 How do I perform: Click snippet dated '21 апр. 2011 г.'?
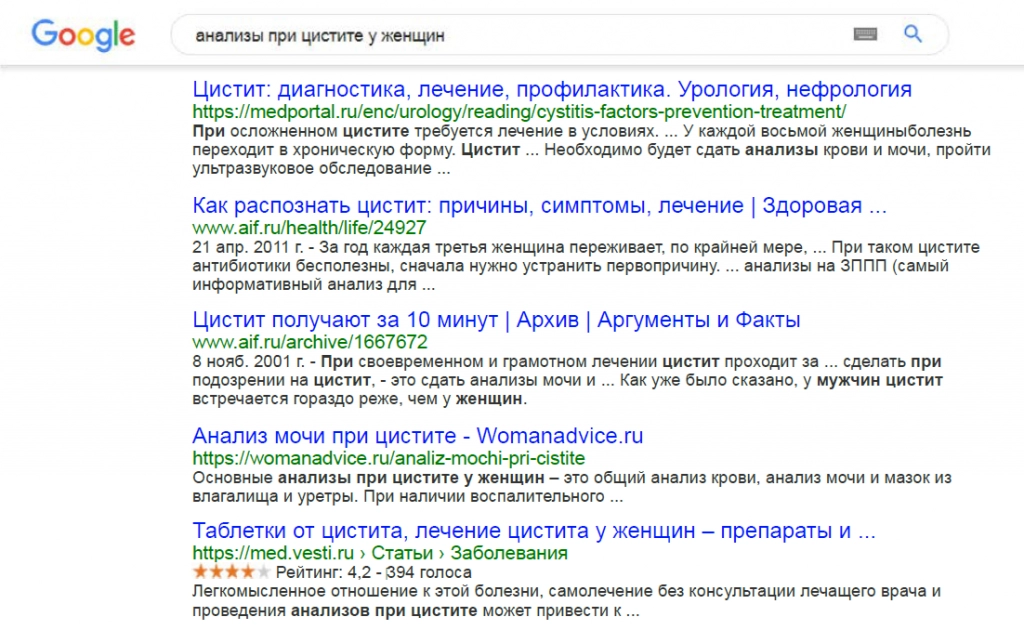pyautogui.click(x=586, y=266)
